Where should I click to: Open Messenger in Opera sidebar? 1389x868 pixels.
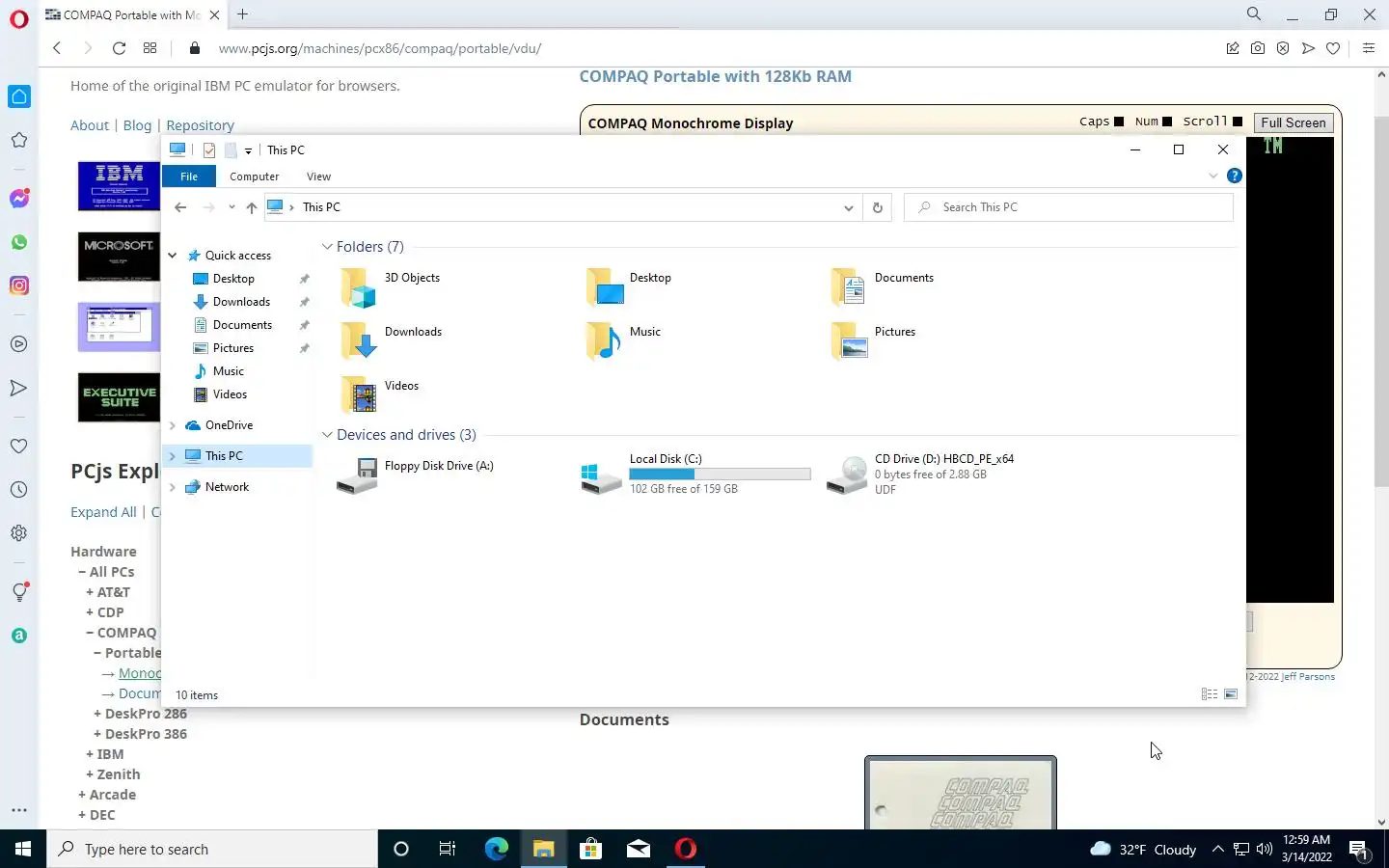click(19, 198)
